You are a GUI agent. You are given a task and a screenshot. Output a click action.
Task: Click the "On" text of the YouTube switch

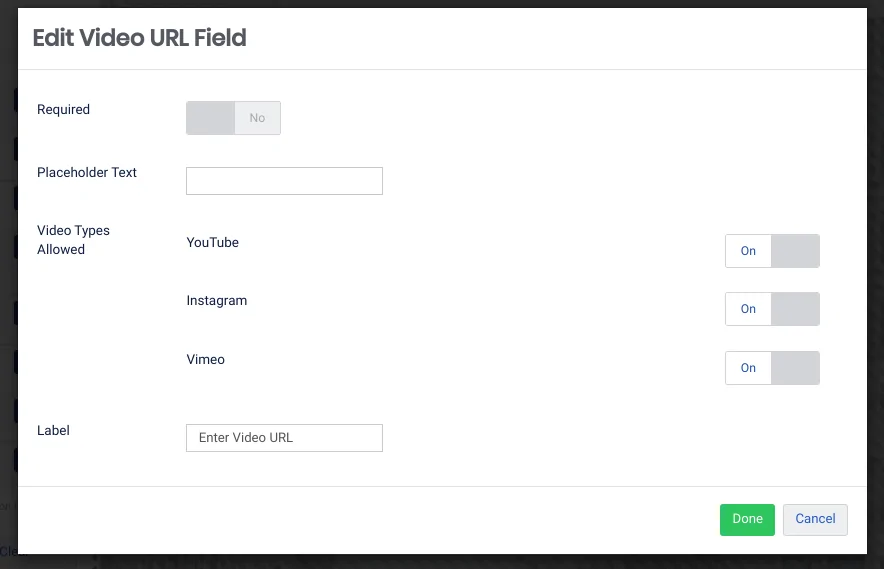748,251
